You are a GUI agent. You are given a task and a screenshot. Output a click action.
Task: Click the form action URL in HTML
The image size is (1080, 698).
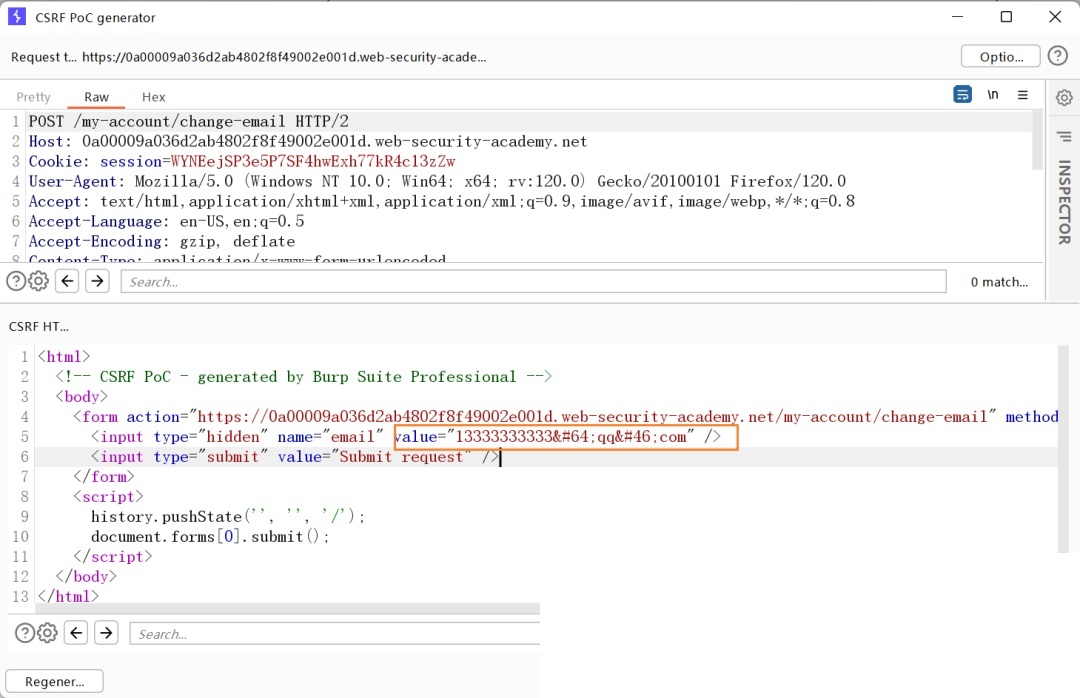[592, 417]
